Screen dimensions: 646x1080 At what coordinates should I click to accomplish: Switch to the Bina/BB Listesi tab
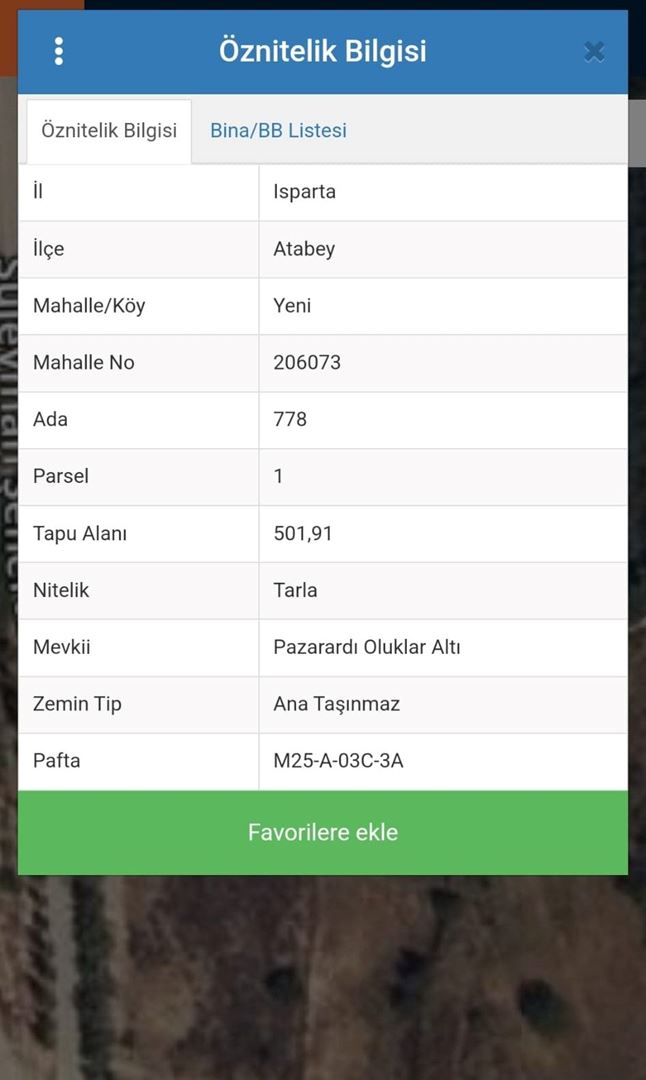pyautogui.click(x=278, y=131)
